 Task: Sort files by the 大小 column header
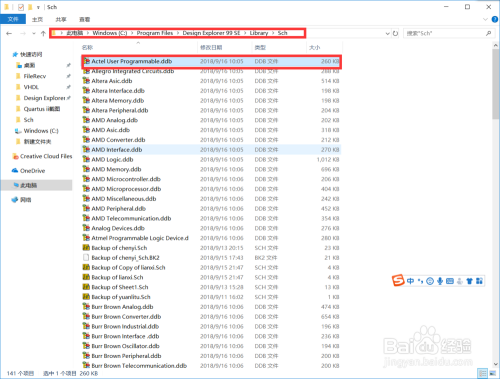point(315,48)
